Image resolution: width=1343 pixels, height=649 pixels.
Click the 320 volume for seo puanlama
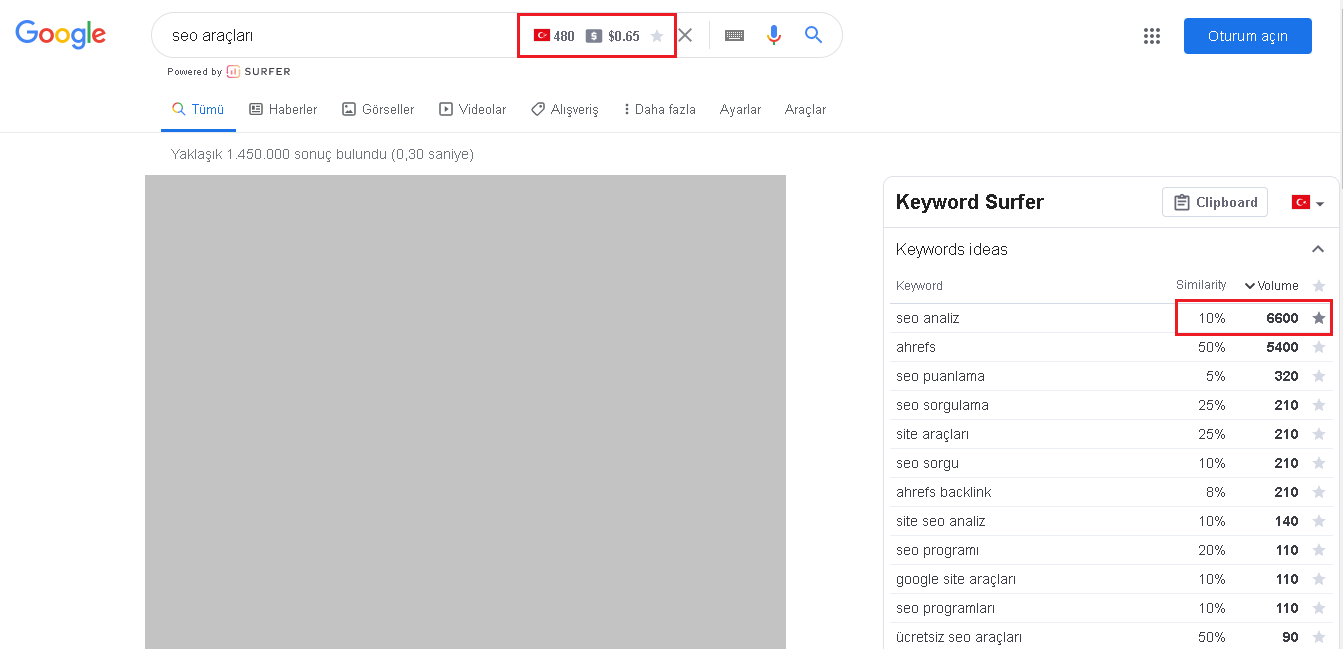tap(1286, 376)
